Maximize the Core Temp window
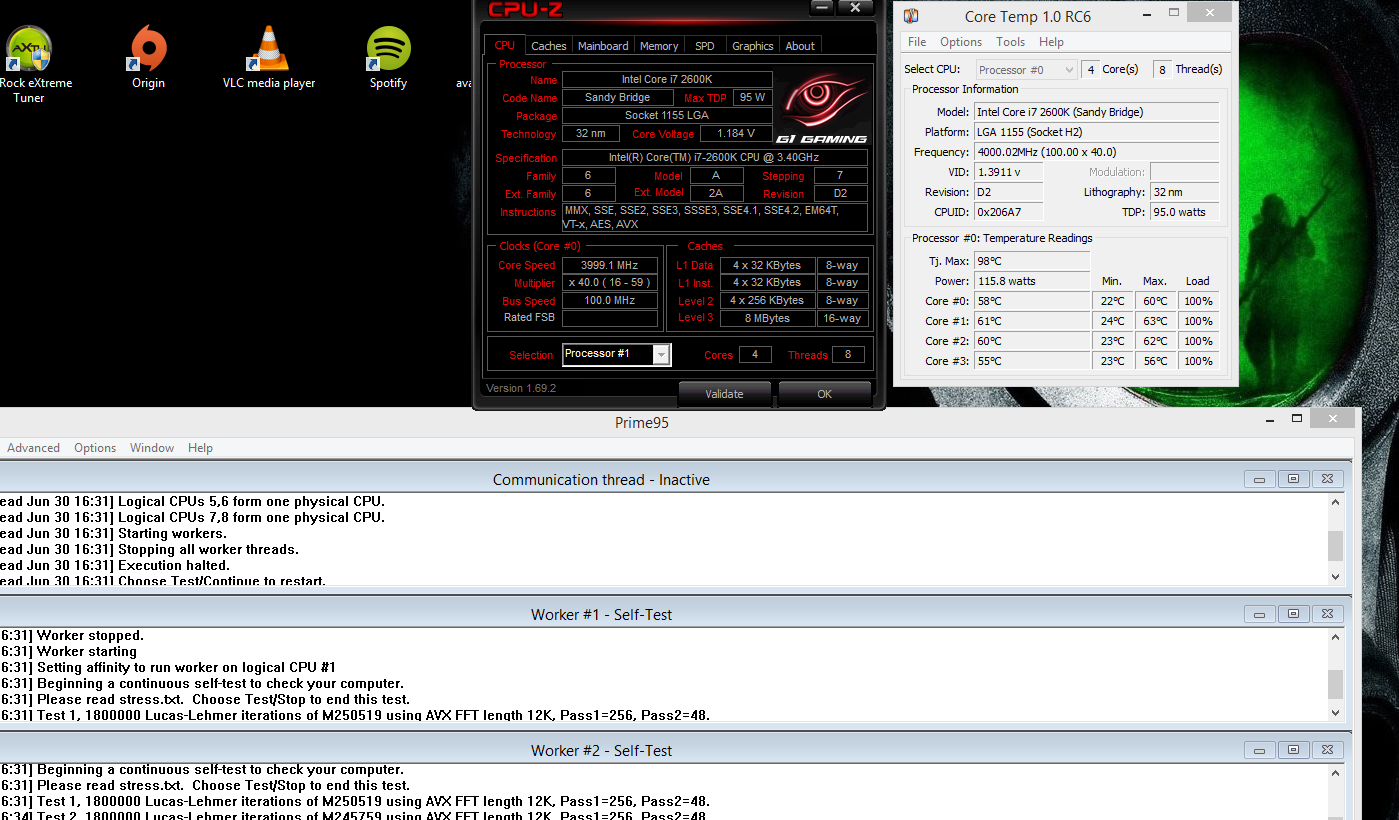1399x820 pixels. 1174,13
